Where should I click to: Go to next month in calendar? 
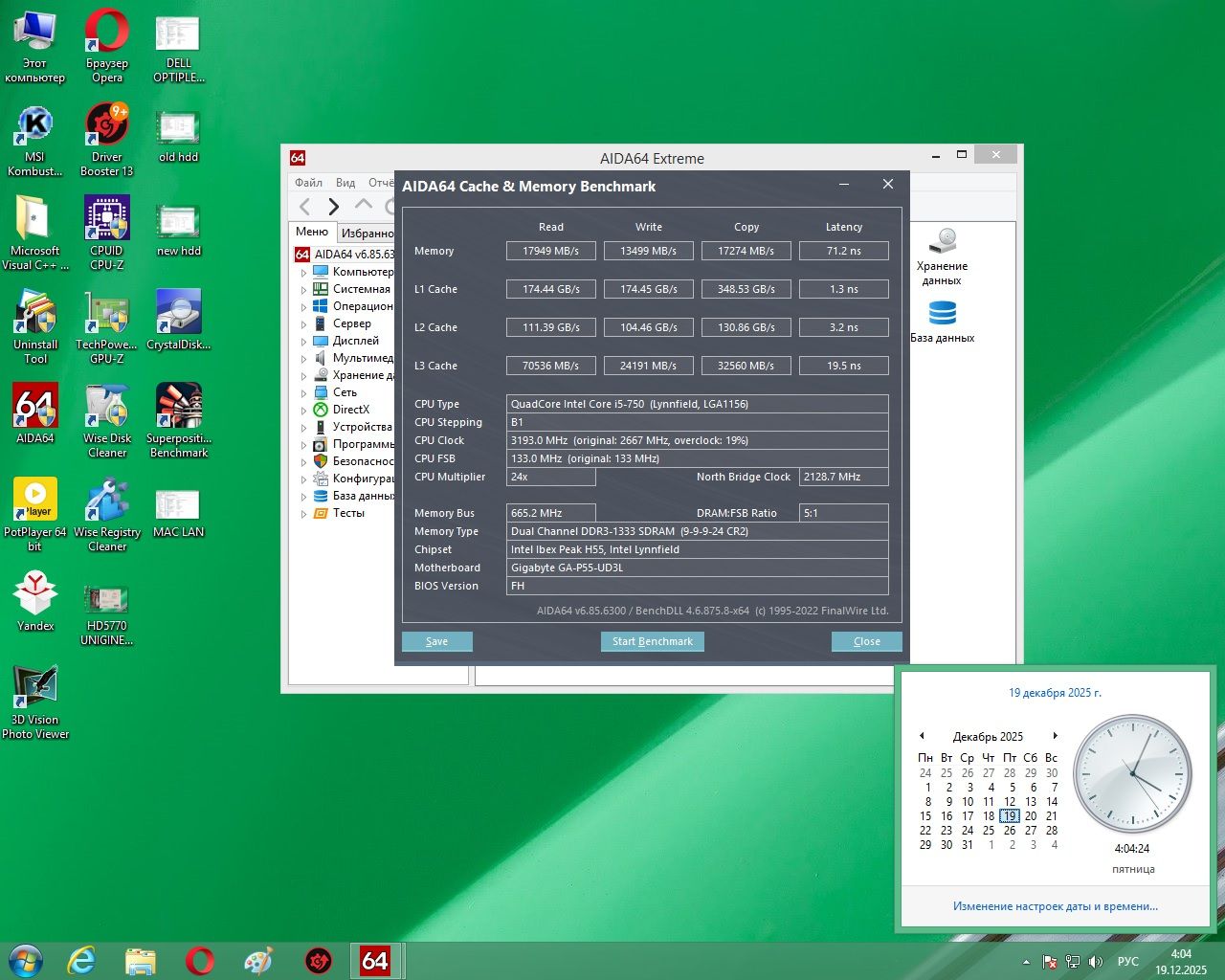[x=1055, y=736]
